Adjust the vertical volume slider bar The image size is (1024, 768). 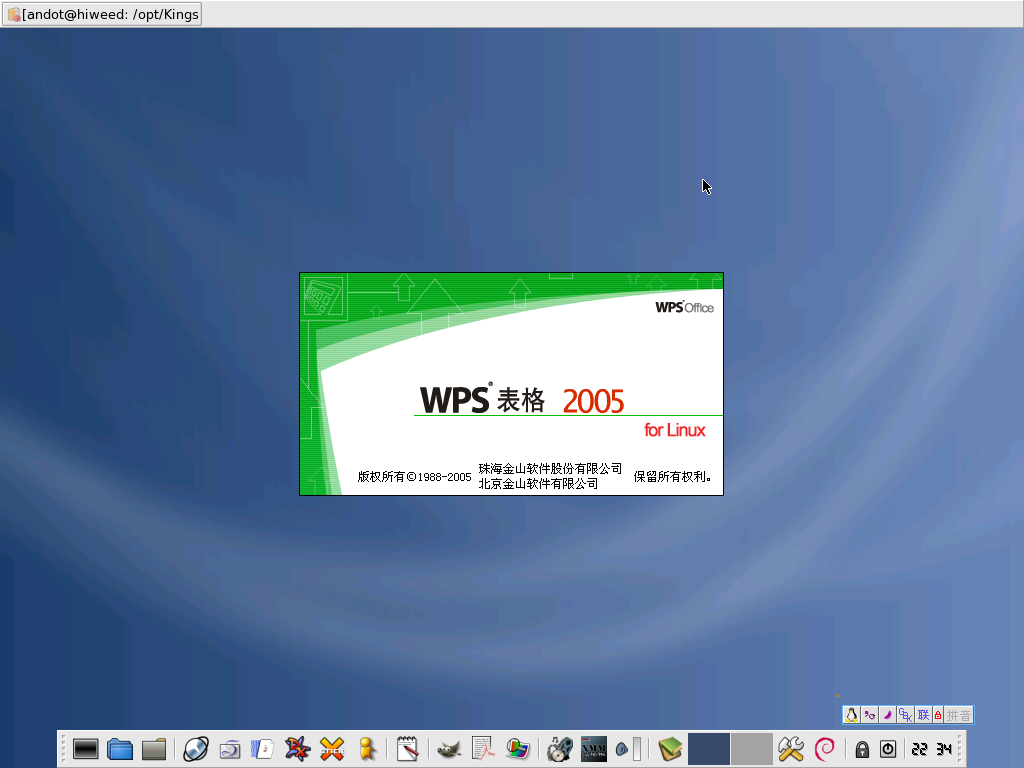[637, 749]
